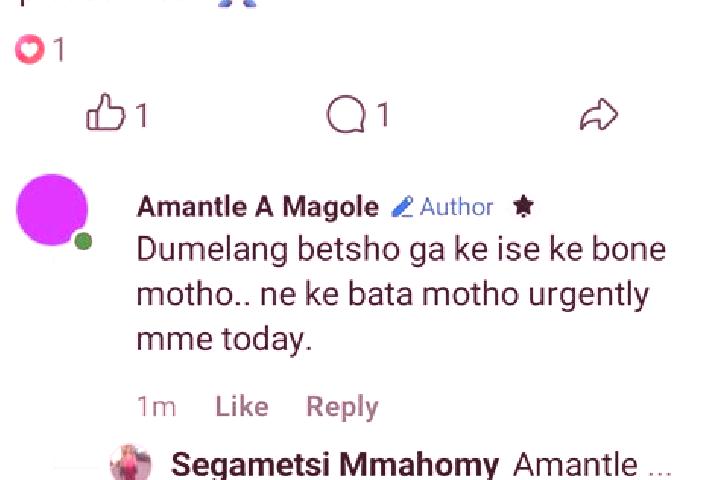Click the Author badge label

coord(456,207)
